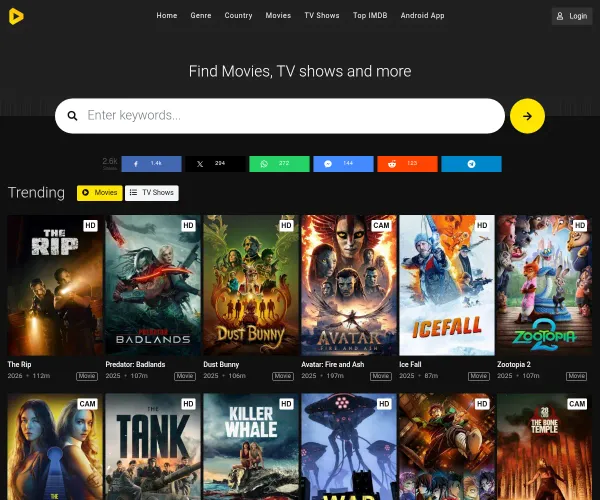Open the two women keyhole poster
The image size is (600, 500).
click(55, 446)
